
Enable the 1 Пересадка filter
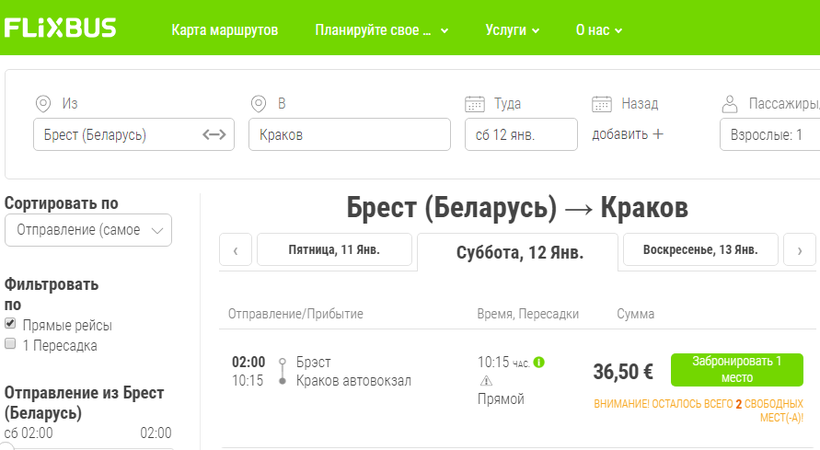click(10, 344)
